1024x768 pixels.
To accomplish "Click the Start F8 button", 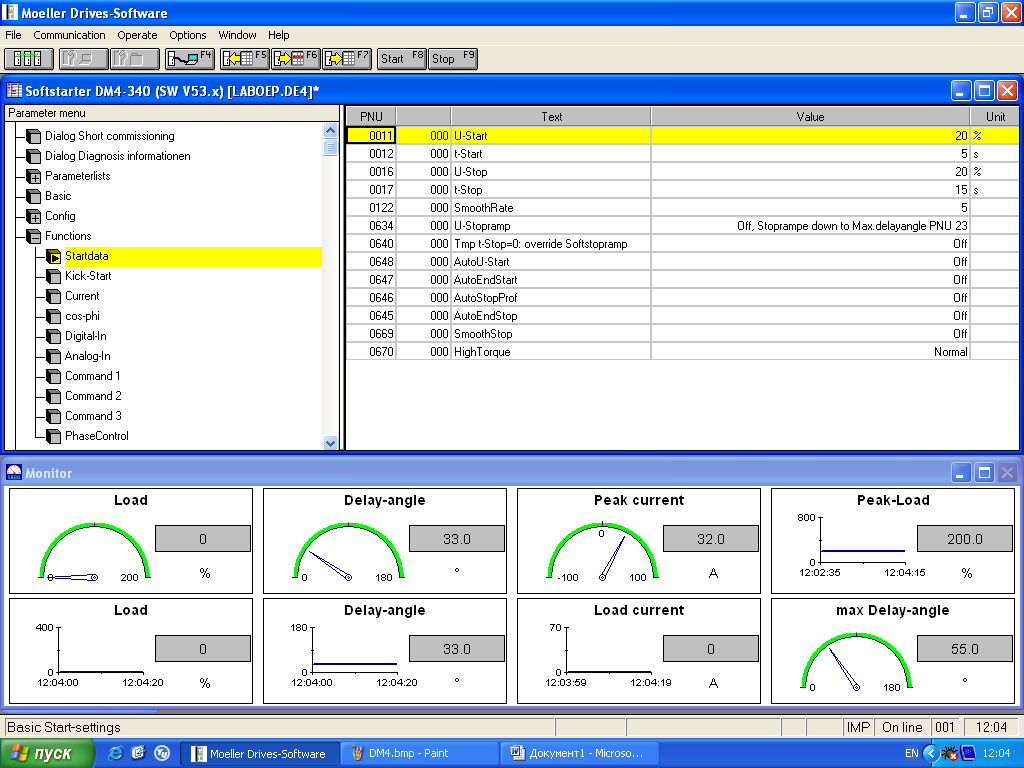I will [x=402, y=59].
